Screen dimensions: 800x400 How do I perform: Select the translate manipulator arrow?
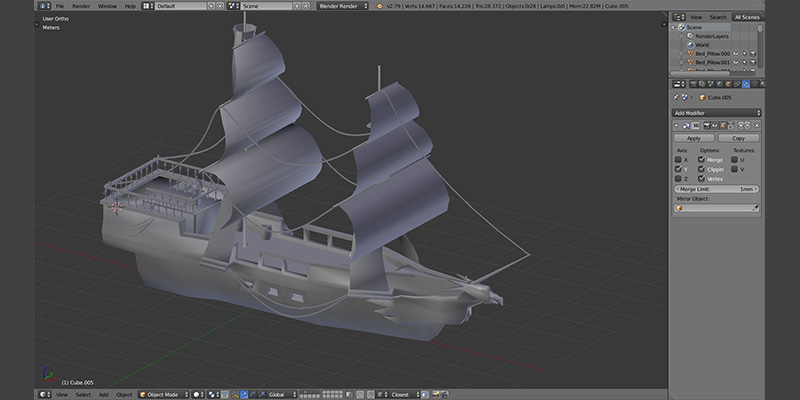[x=244, y=394]
